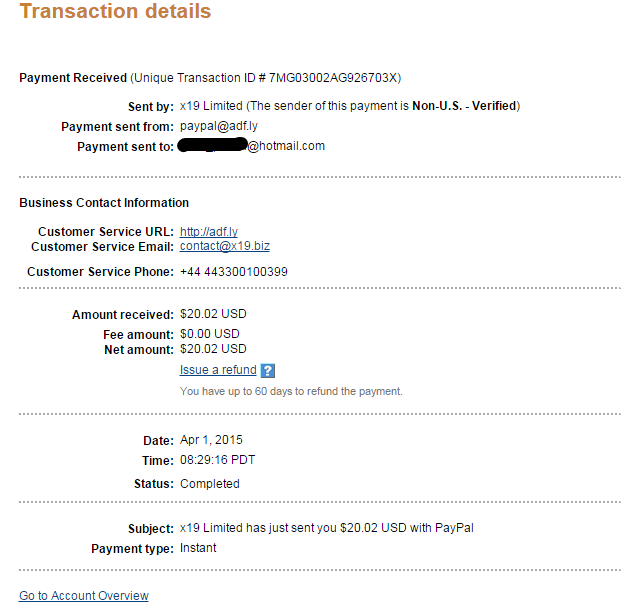Image resolution: width=627 pixels, height=616 pixels.
Task: Click the Amount received value $20.02 USD
Action: (x=213, y=314)
